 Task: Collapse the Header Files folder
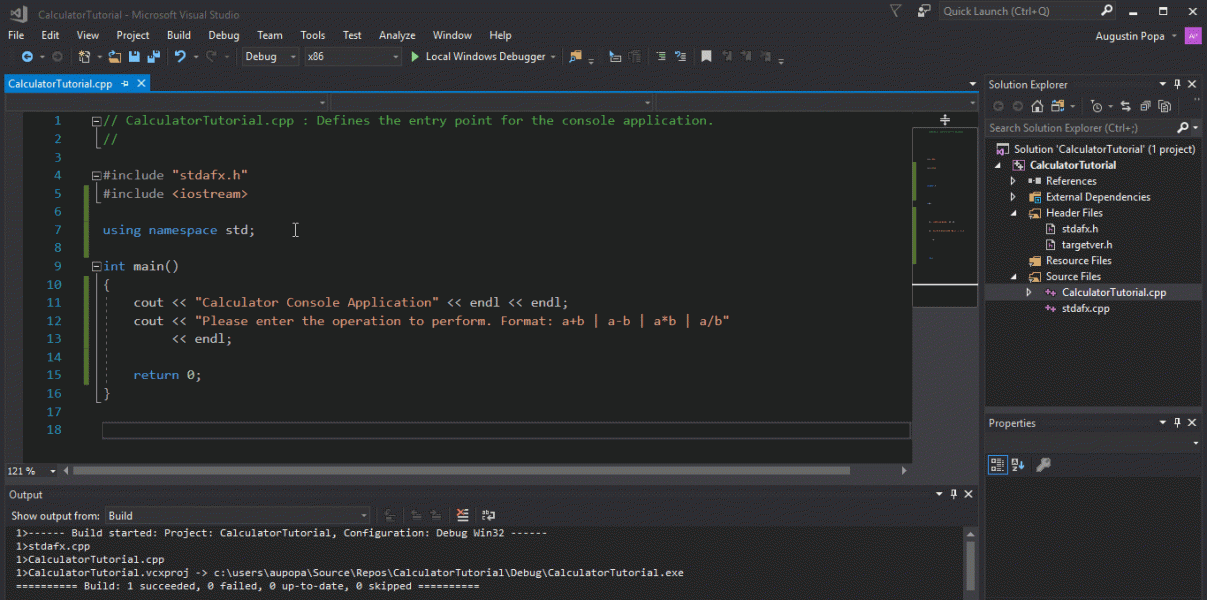(x=1013, y=213)
